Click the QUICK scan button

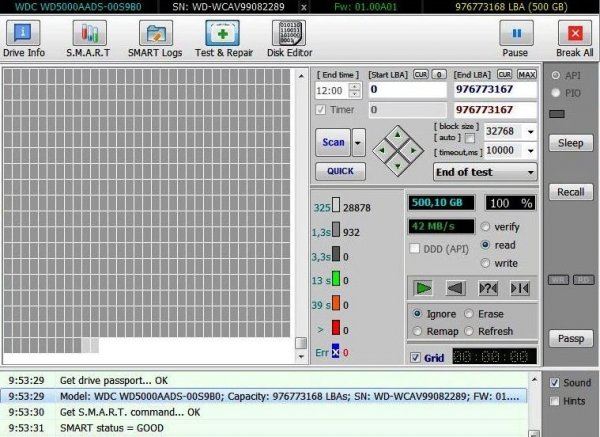[x=340, y=171]
